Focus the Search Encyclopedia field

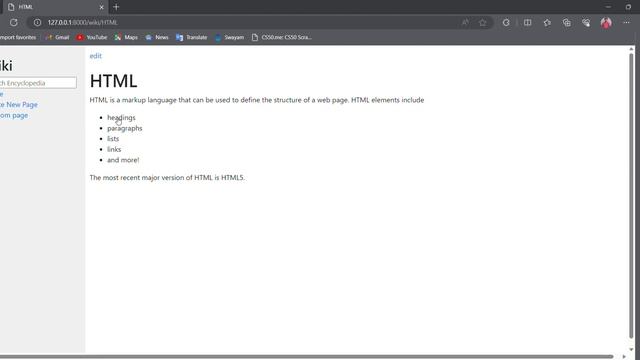38,83
